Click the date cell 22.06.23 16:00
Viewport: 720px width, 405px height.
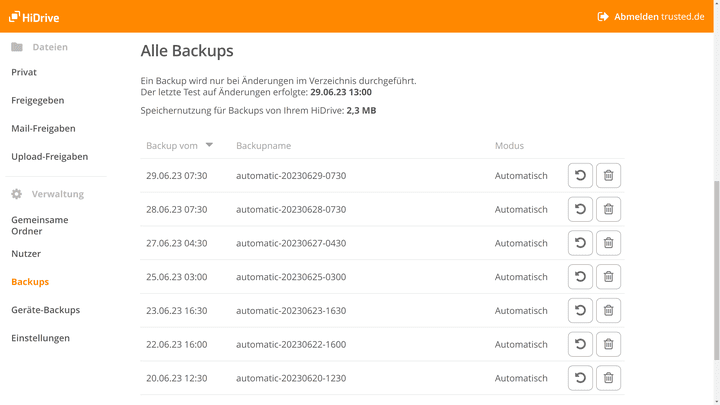coord(177,344)
